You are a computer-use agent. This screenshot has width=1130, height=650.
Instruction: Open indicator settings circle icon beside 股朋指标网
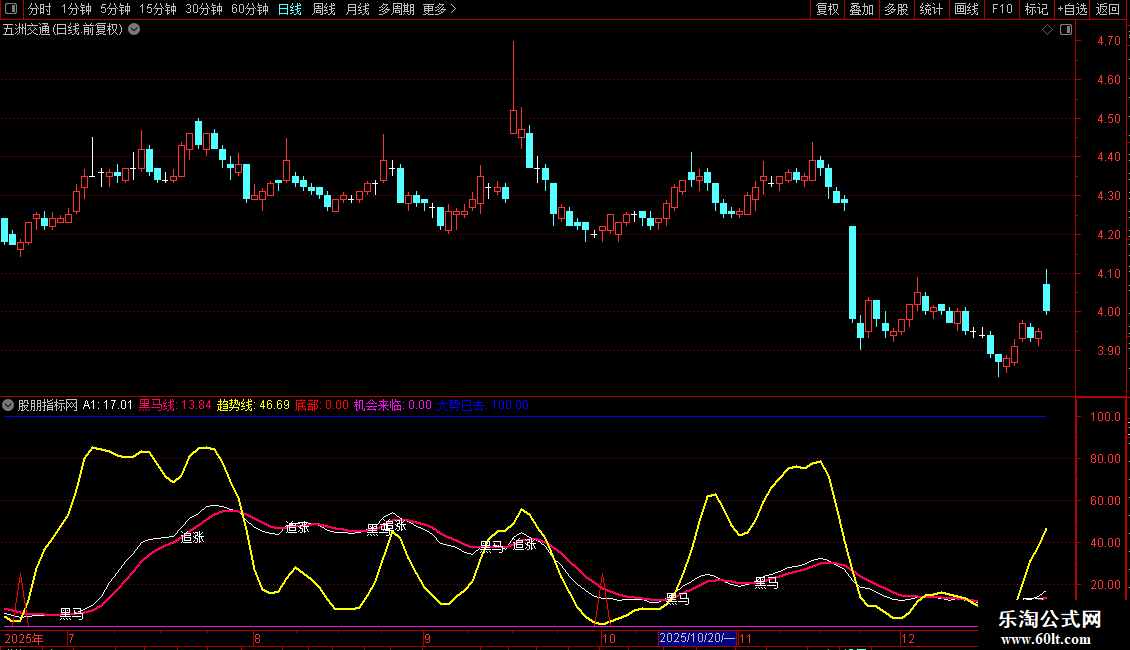pyautogui.click(x=8, y=405)
